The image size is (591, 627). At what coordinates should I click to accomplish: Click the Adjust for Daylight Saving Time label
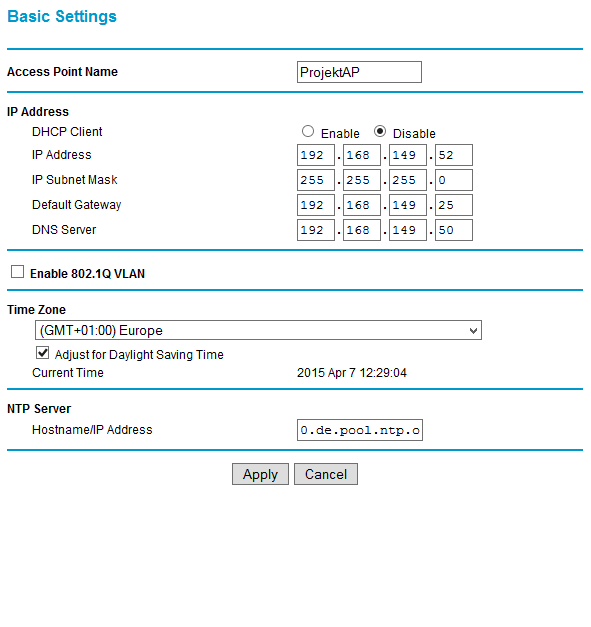[139, 355]
